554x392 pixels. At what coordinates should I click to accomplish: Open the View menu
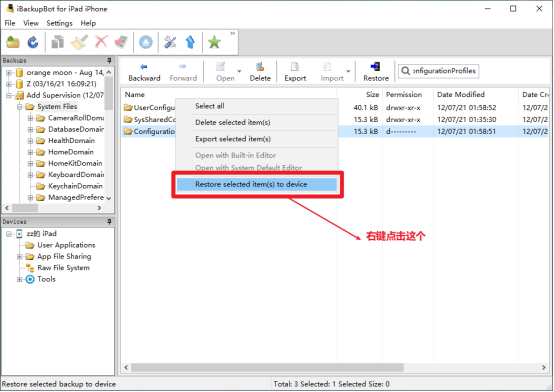point(31,23)
